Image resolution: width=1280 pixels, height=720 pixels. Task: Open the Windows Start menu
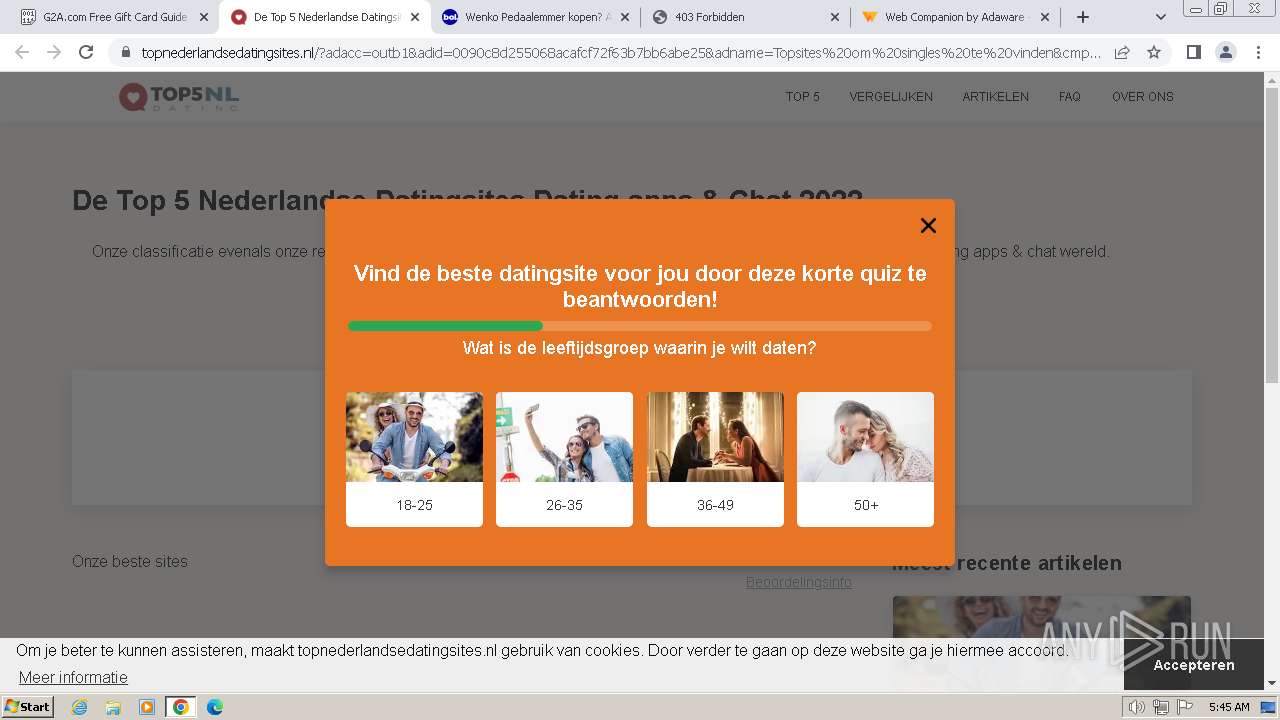tap(28, 707)
